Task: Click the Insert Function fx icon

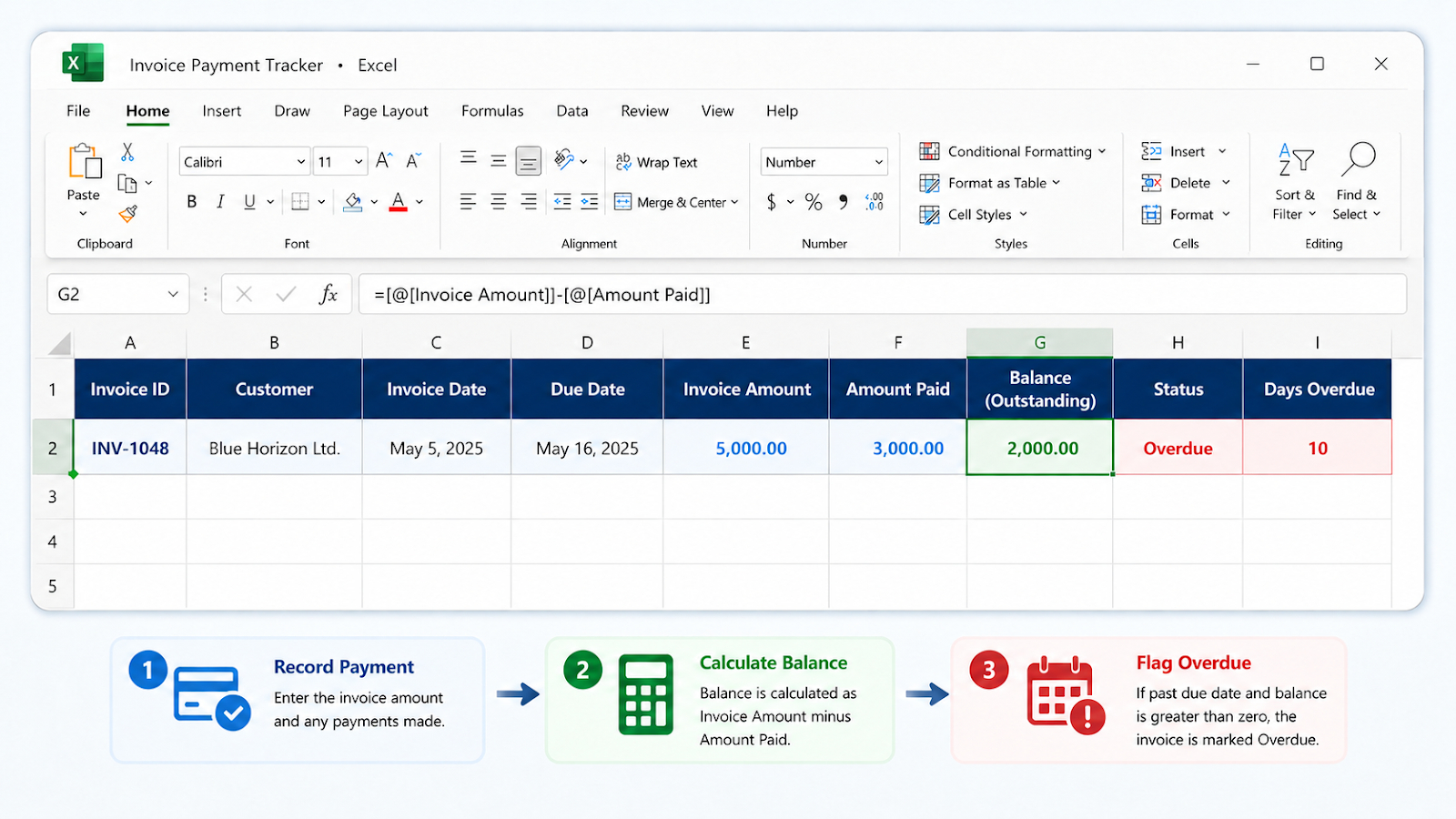Action: [x=329, y=294]
